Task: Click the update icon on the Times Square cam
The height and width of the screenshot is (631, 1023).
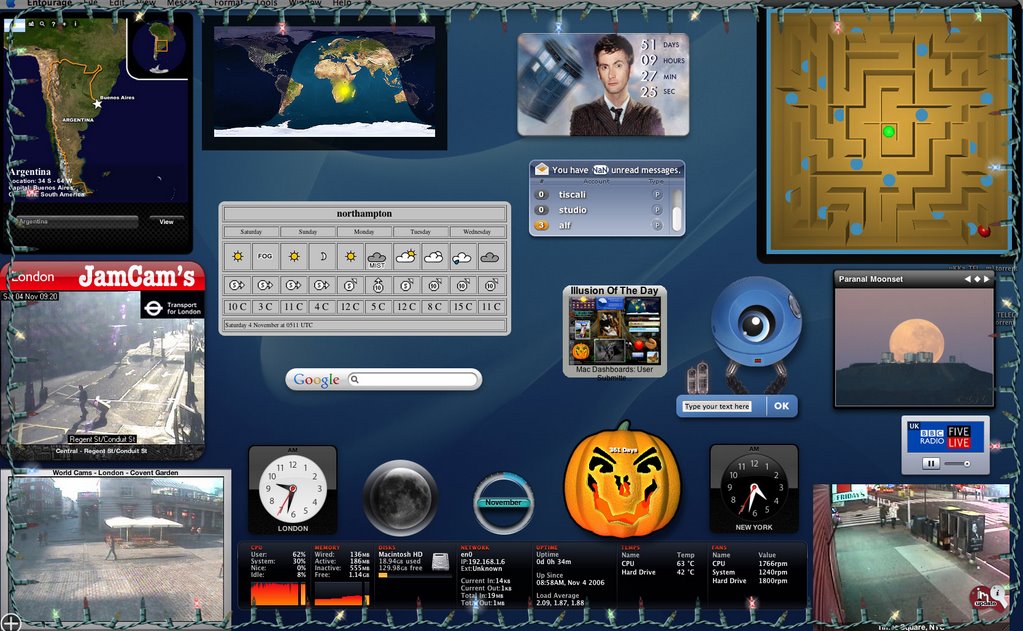Action: point(986,598)
